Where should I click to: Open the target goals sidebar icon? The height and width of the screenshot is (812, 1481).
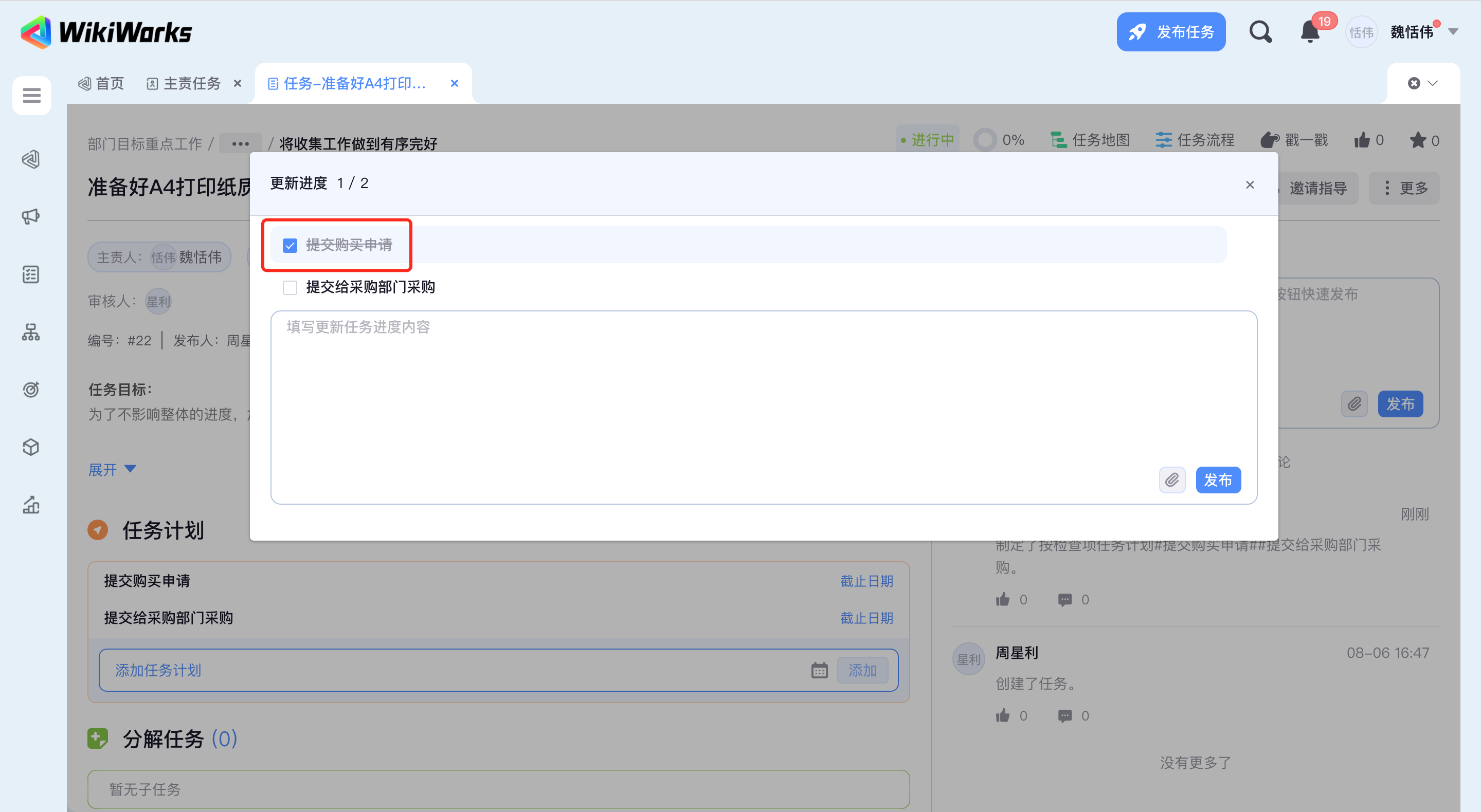point(31,390)
